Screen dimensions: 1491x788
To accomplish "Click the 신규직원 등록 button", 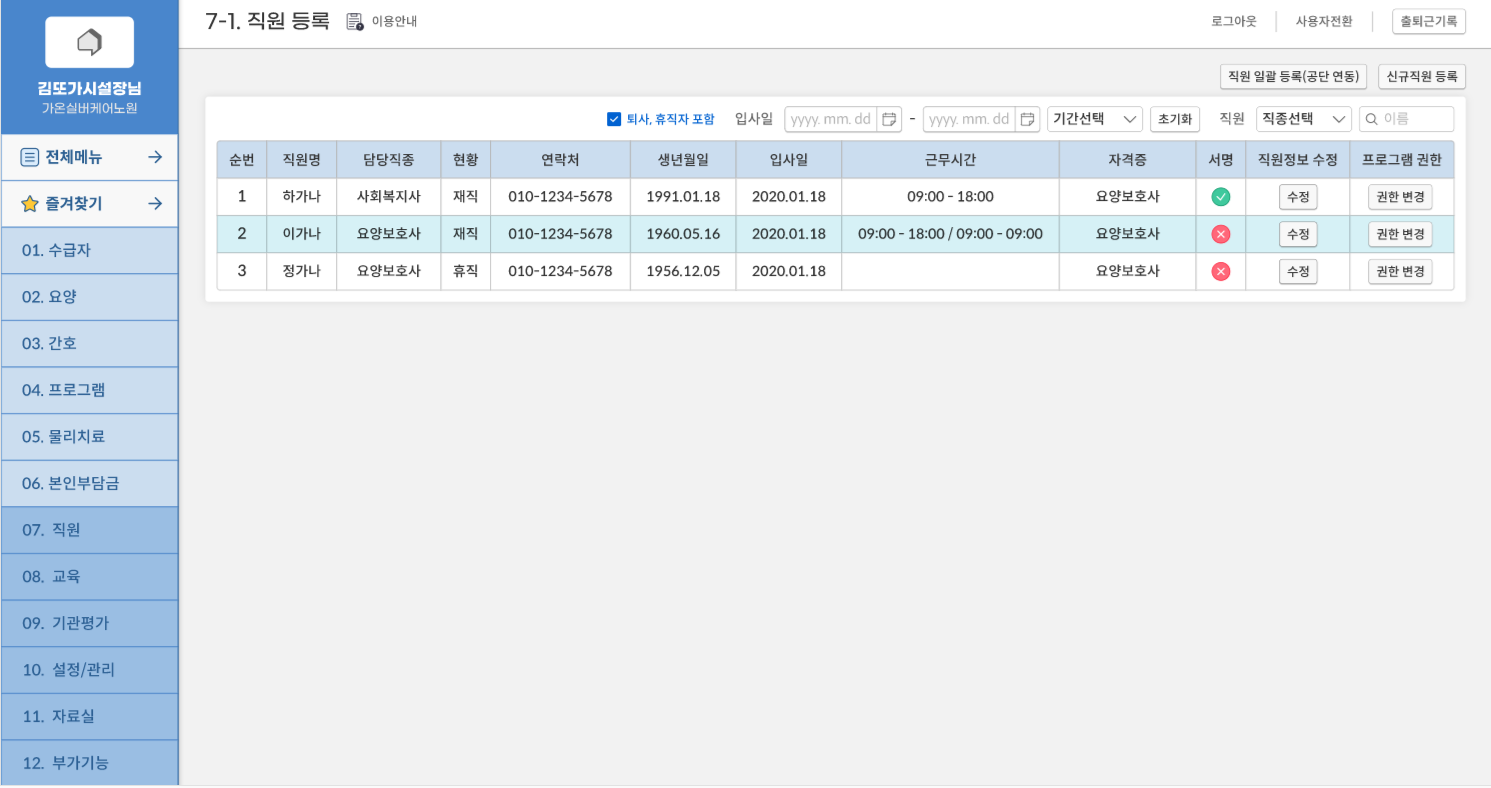I will 1422,76.
